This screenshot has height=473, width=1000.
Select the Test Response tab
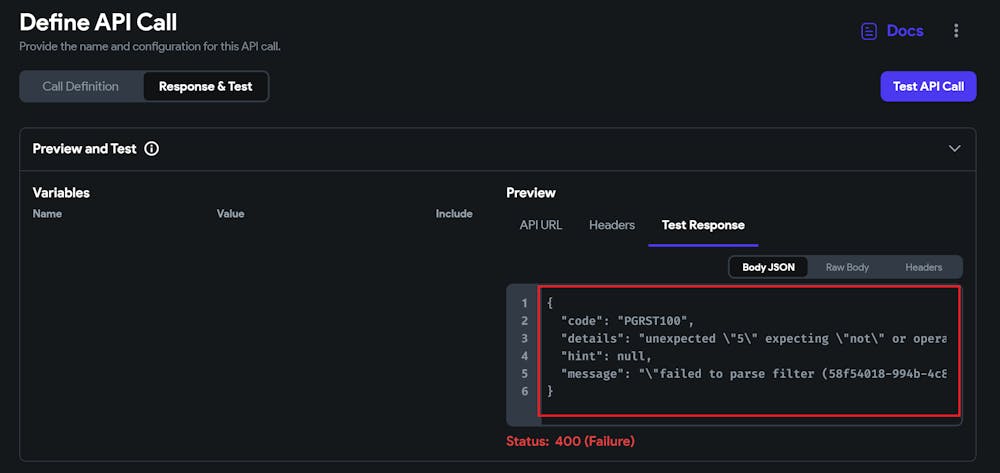coord(703,225)
